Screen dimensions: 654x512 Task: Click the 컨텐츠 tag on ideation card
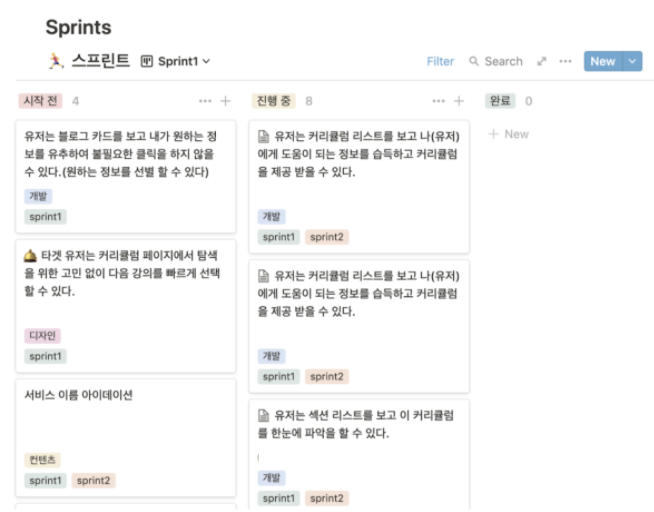click(x=43, y=460)
